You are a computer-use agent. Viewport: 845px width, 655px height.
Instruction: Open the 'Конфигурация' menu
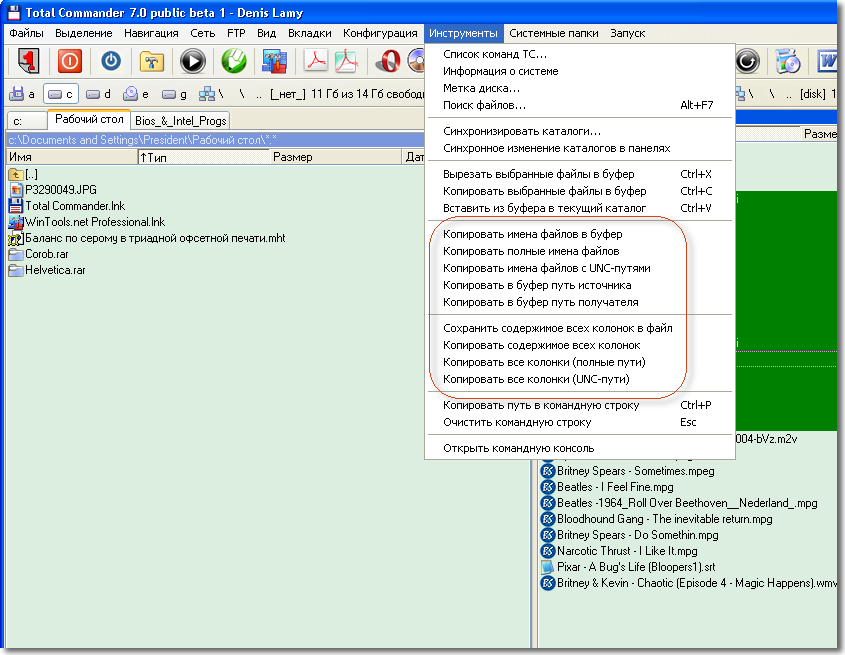(x=380, y=33)
